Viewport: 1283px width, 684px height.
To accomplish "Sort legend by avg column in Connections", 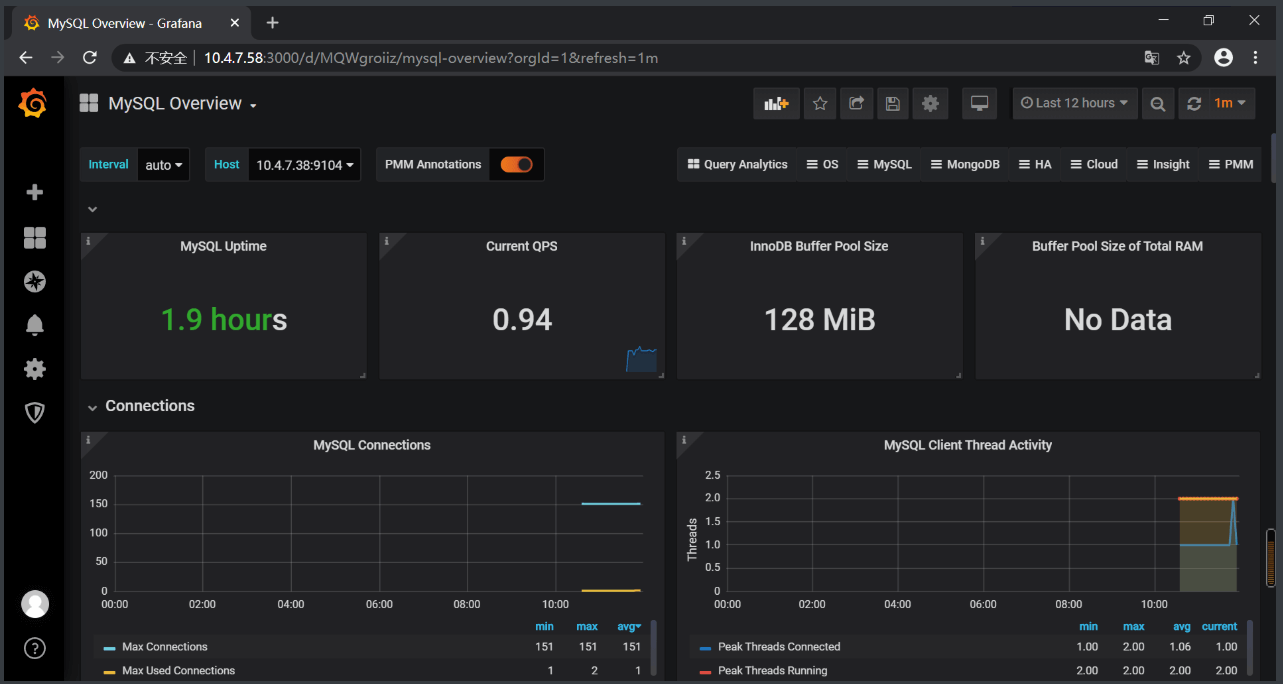I will coord(628,627).
